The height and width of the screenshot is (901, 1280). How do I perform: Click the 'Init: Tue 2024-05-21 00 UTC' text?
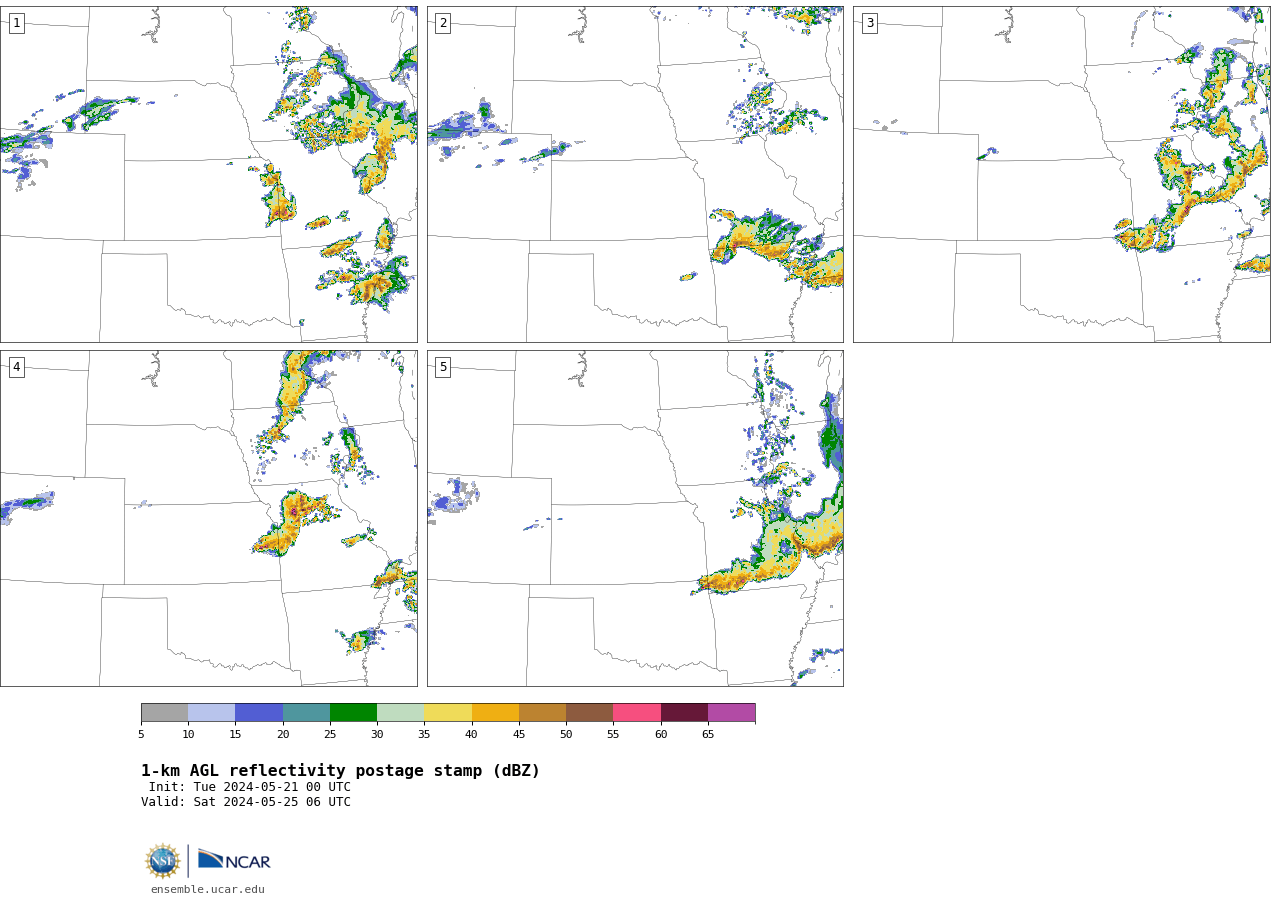coord(250,787)
